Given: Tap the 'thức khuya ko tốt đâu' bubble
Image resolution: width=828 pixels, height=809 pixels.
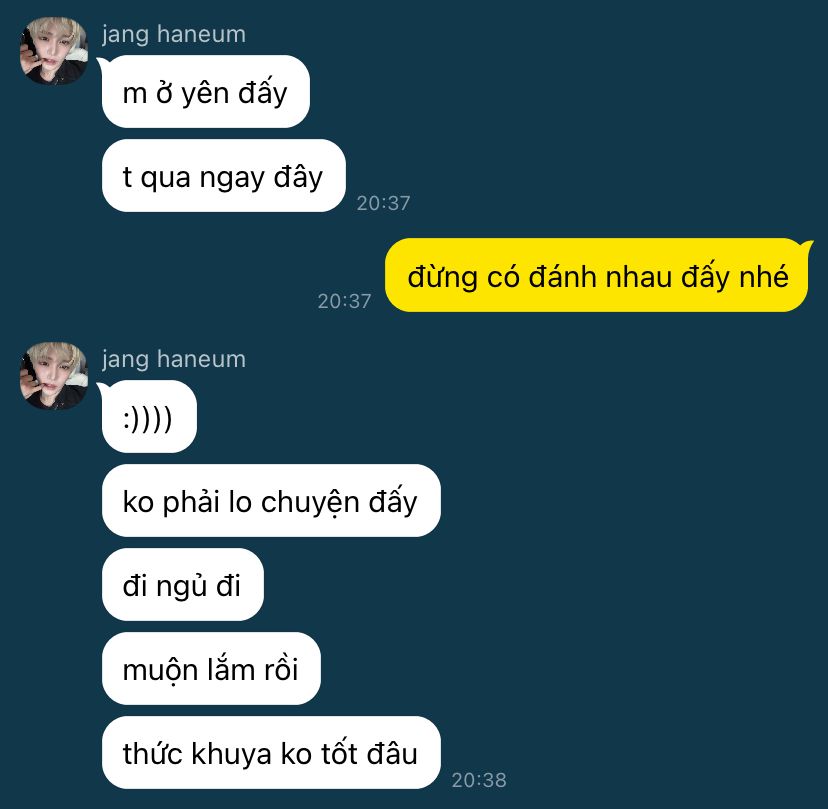Looking at the screenshot, I should click(271, 752).
